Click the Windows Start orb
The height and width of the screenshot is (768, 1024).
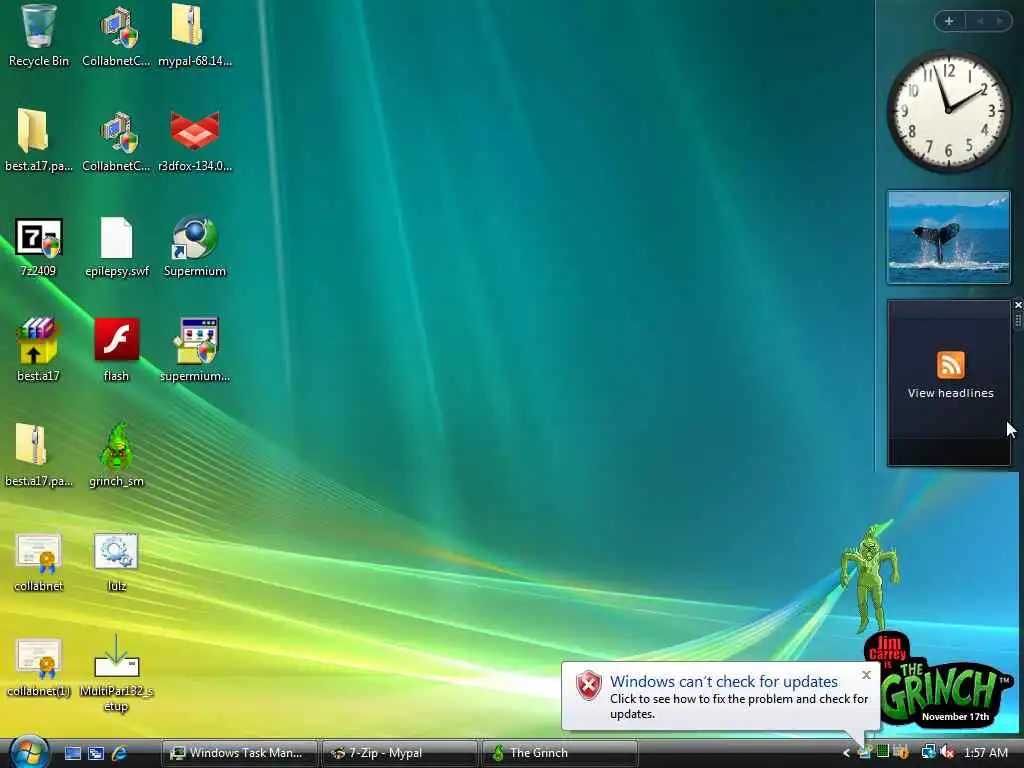[29, 752]
